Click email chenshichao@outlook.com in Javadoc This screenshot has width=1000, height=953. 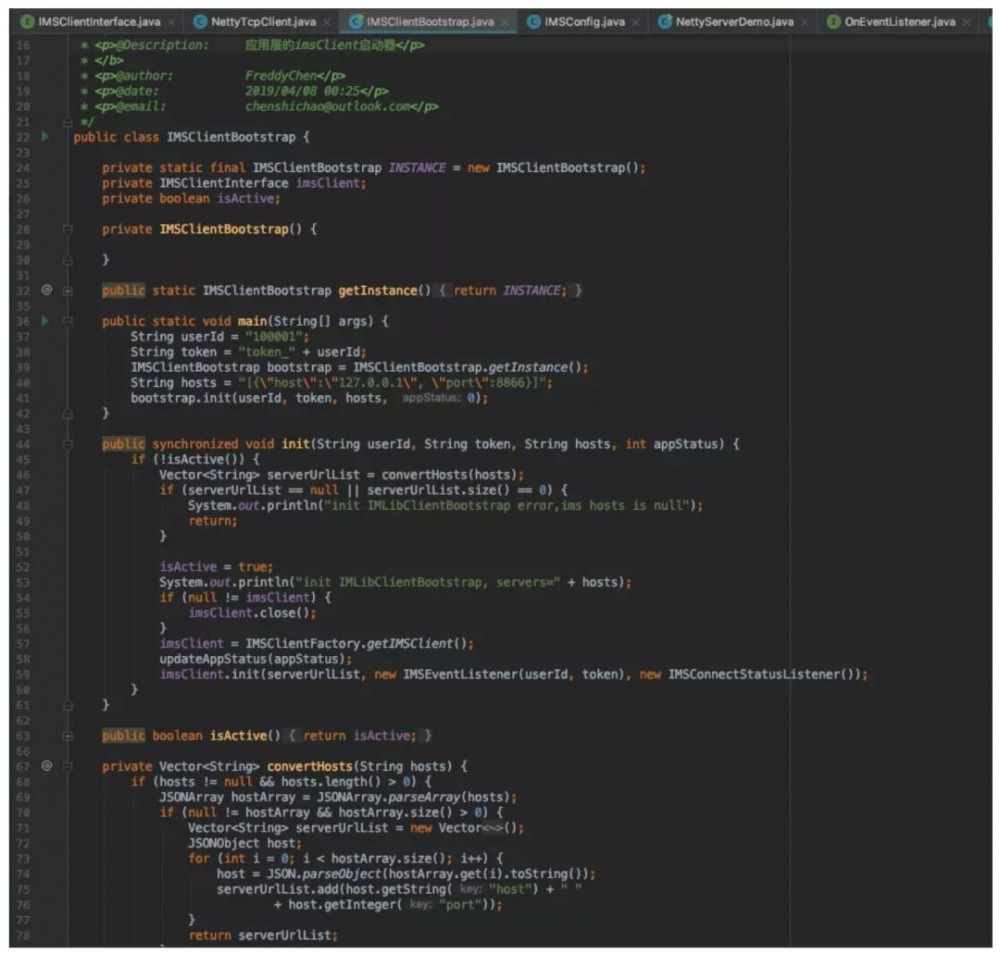tap(328, 107)
